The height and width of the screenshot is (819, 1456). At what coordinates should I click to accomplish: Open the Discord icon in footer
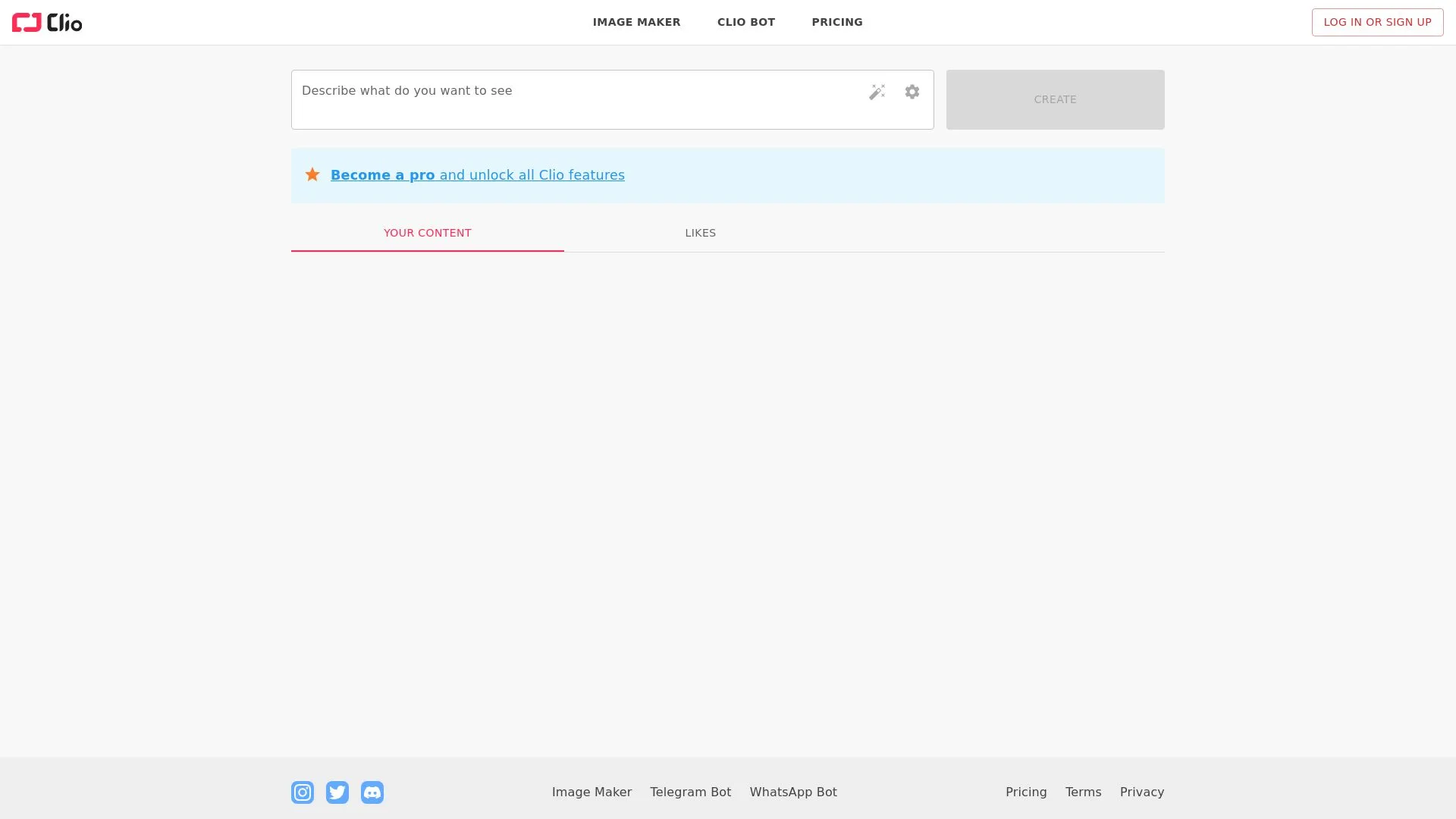coord(372,792)
